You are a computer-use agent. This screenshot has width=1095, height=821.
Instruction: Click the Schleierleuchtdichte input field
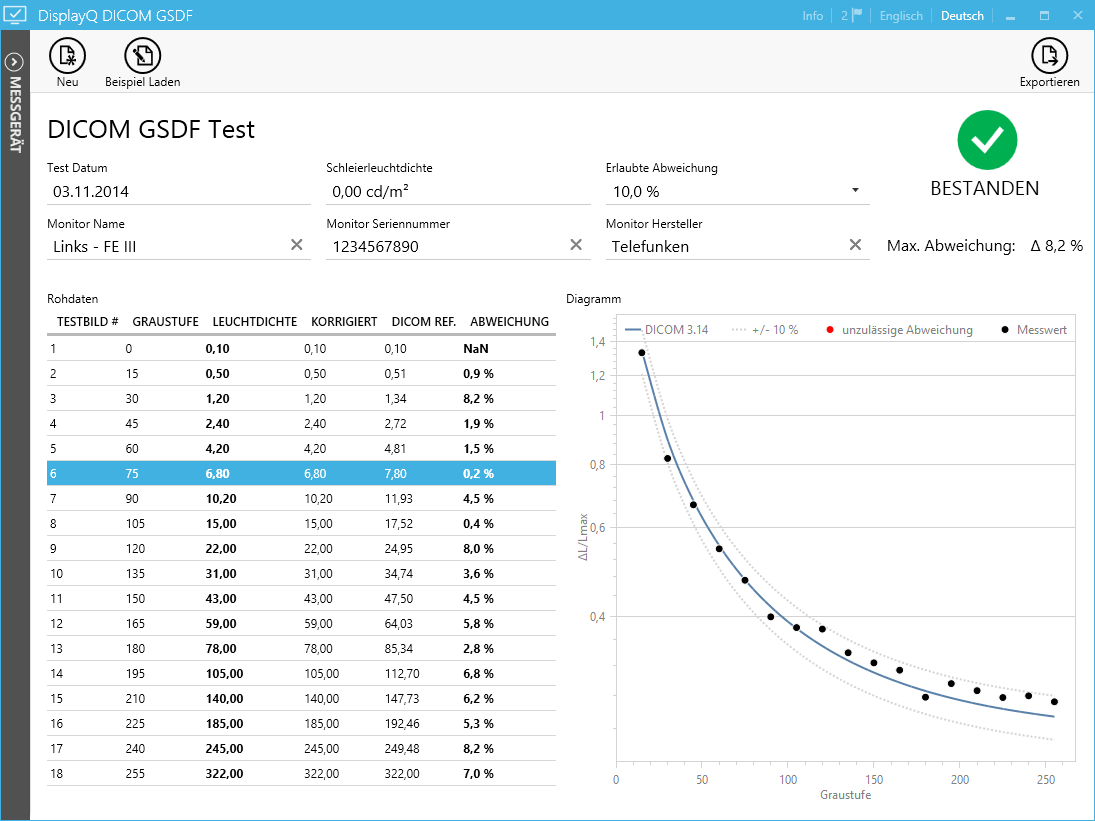457,191
